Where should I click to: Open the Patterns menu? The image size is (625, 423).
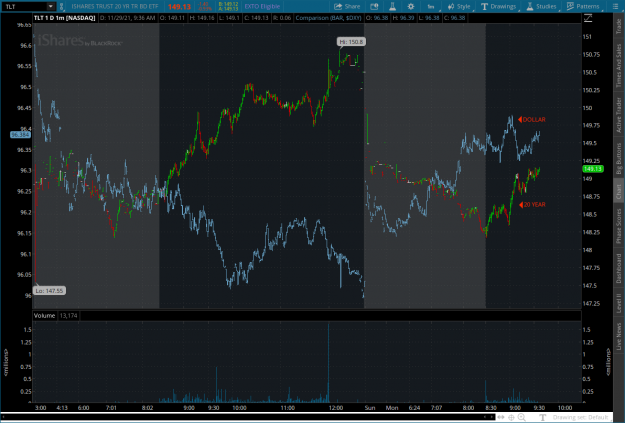point(583,6)
